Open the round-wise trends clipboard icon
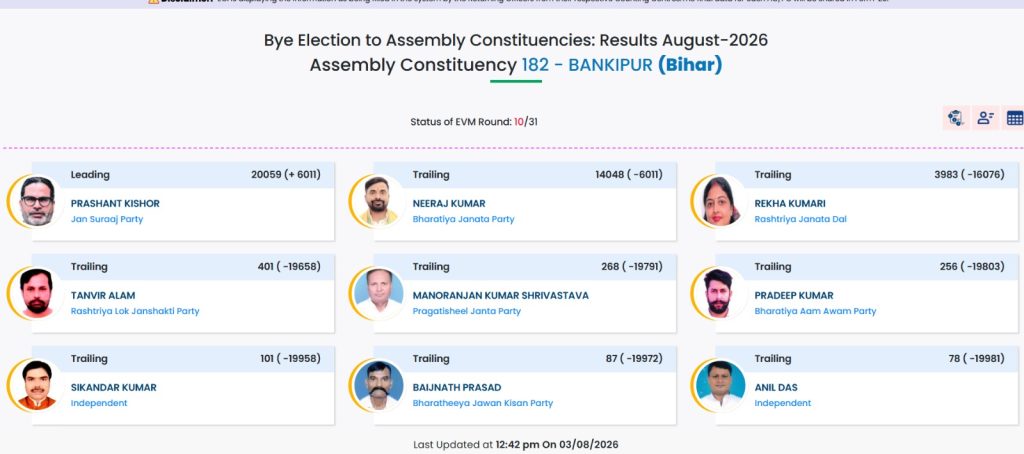The height and width of the screenshot is (454, 1024). (955, 118)
